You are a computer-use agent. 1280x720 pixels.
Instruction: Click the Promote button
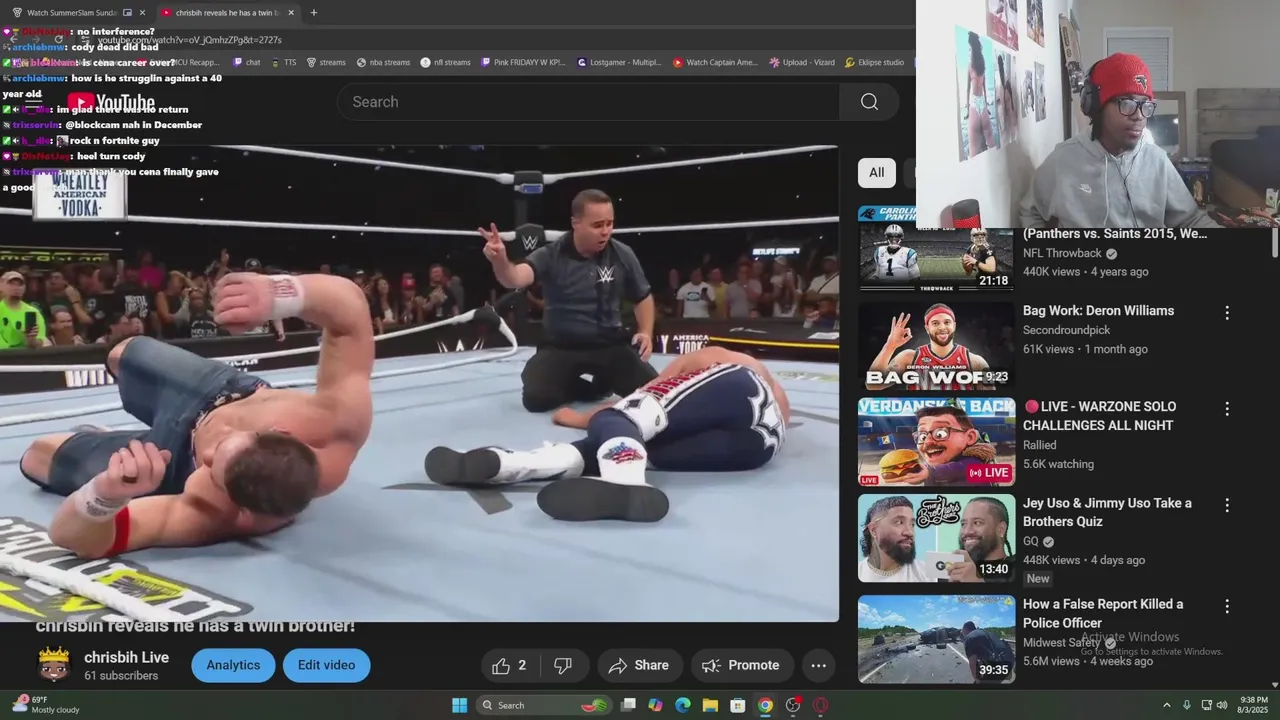pyautogui.click(x=741, y=665)
